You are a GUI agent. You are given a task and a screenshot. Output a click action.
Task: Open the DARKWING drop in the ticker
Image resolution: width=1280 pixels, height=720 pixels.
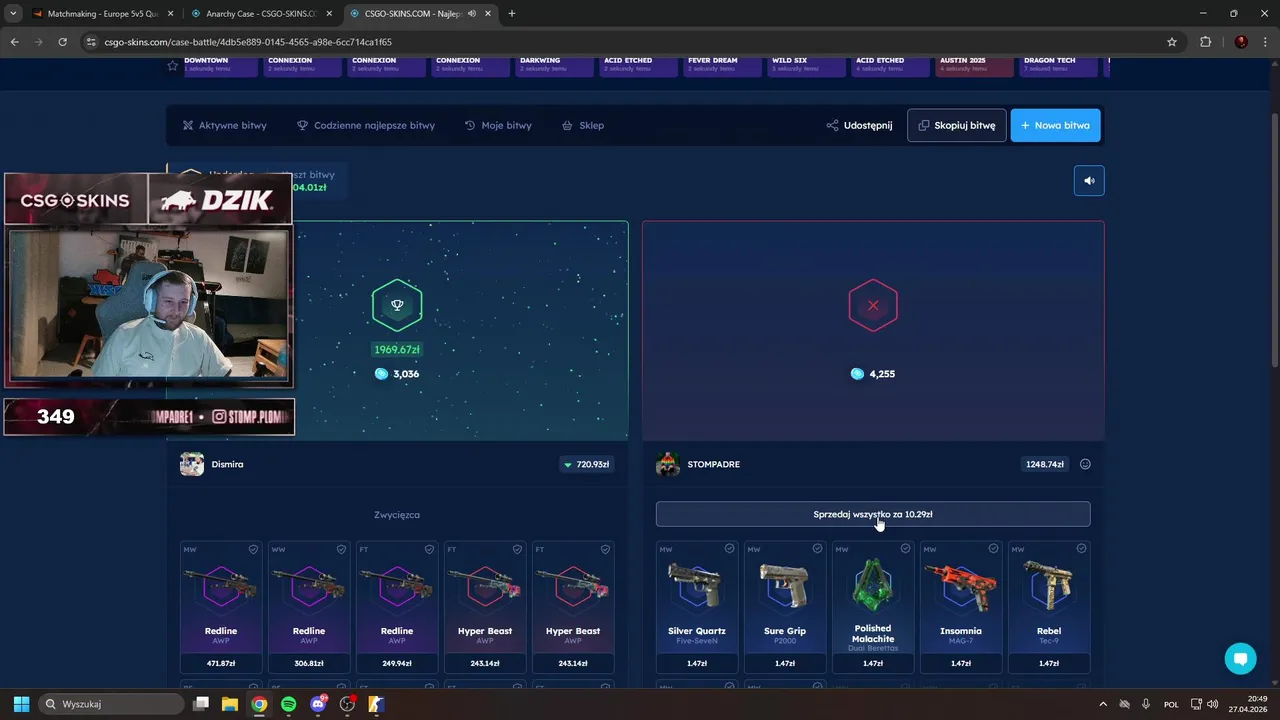pos(554,65)
